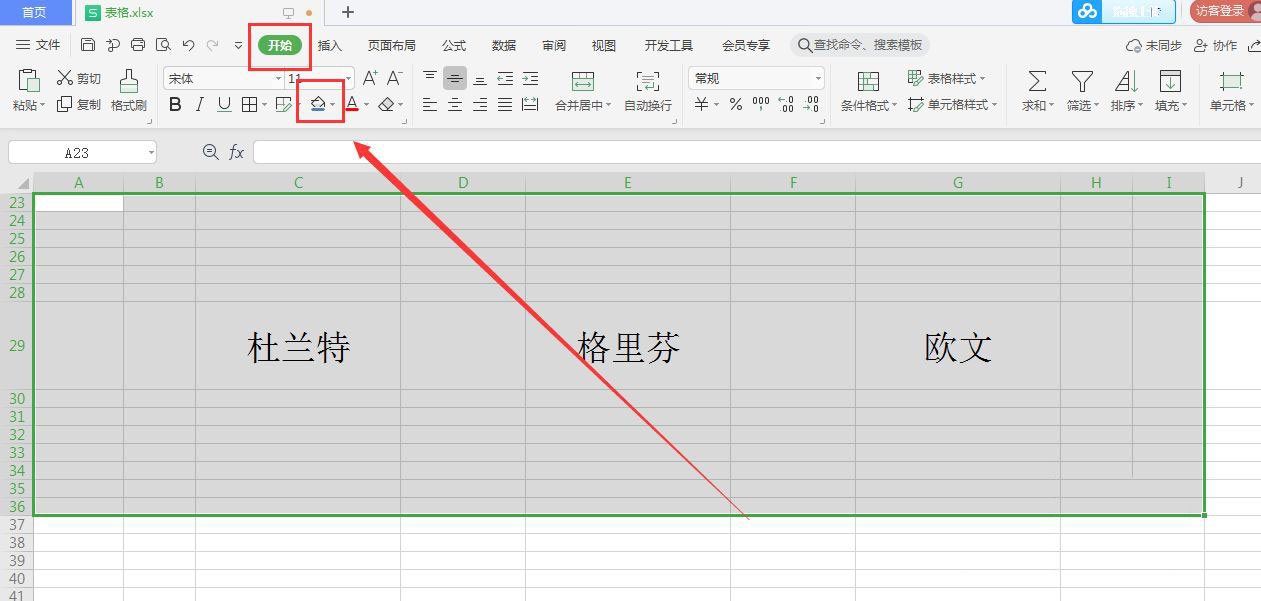The width and height of the screenshot is (1261, 601).
Task: Expand quick access toolbar customize arrow
Action: [x=238, y=45]
